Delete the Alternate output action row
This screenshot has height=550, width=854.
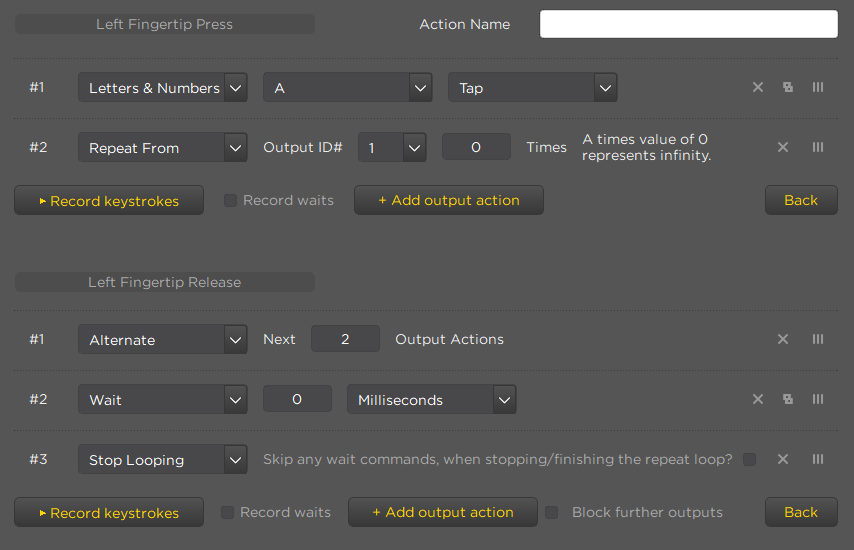pyautogui.click(x=783, y=339)
